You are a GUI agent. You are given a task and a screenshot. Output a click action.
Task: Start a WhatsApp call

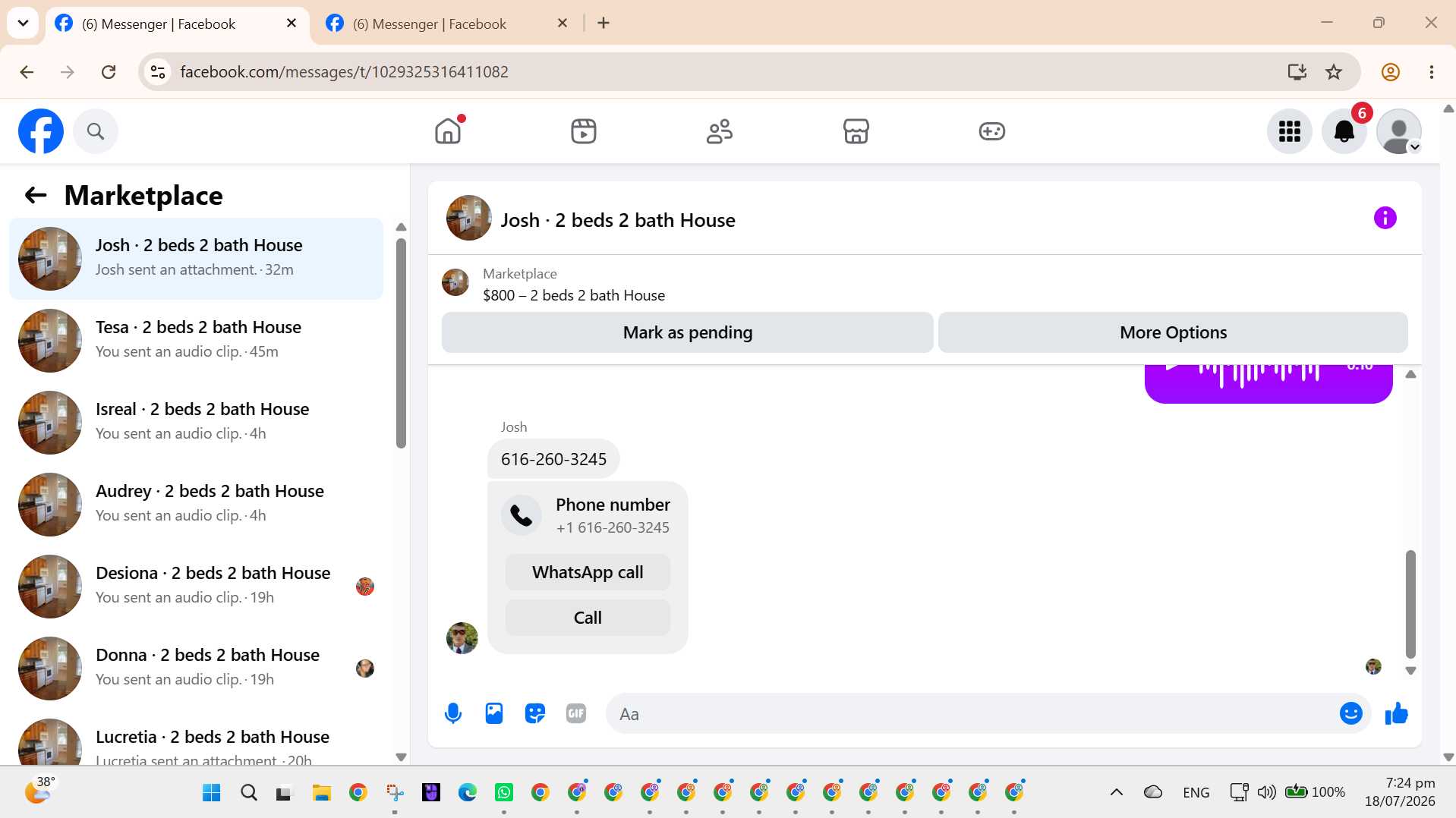[x=588, y=572]
